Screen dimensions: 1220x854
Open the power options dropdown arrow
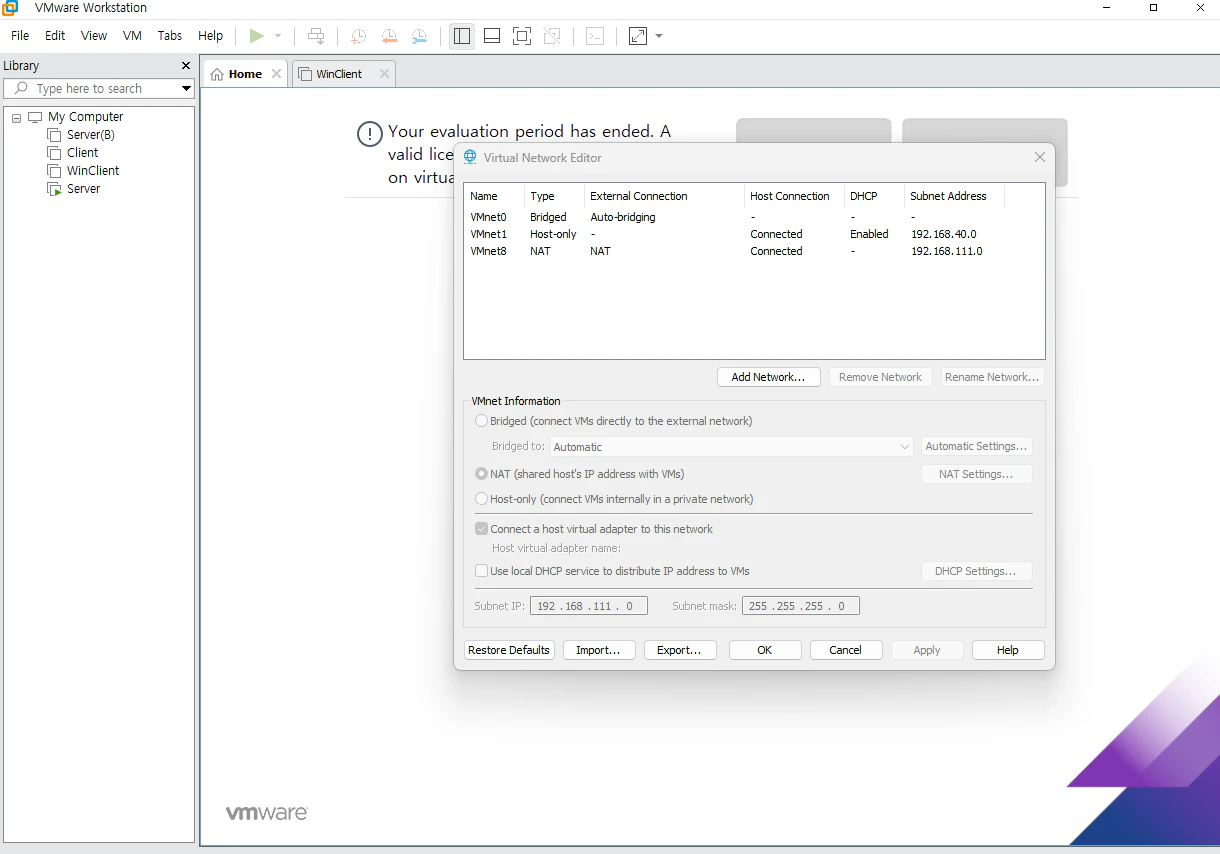coord(278,36)
